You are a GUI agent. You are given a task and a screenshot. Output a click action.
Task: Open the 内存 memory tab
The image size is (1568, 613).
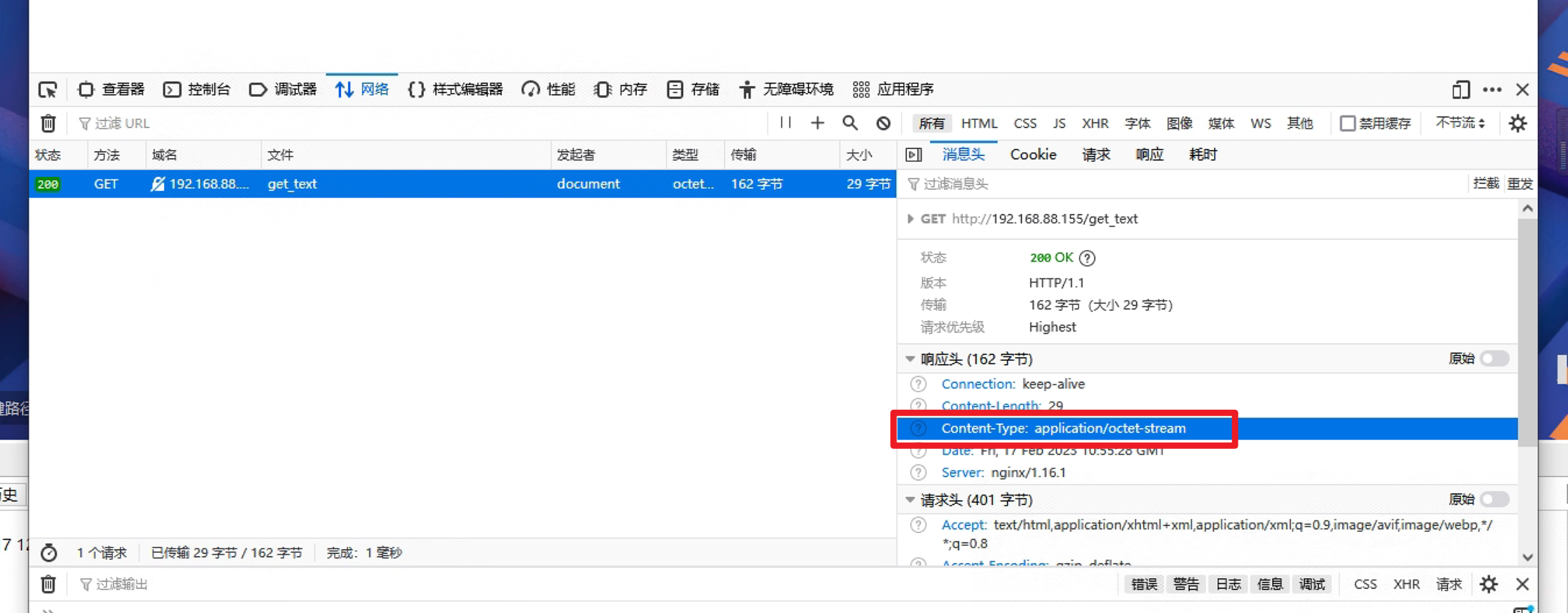[620, 89]
